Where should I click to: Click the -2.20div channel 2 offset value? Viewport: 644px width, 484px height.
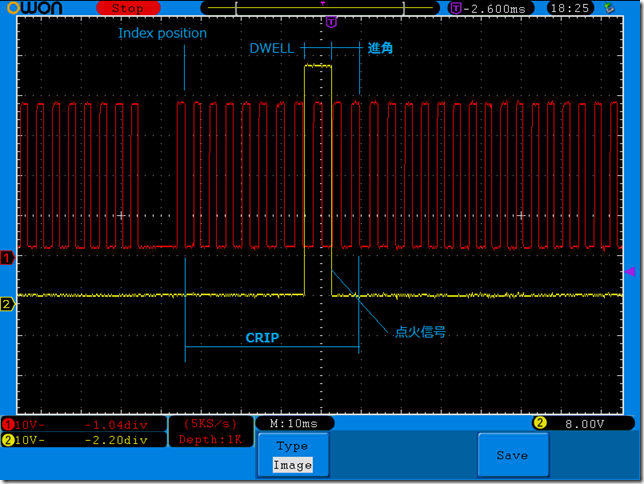[116, 440]
